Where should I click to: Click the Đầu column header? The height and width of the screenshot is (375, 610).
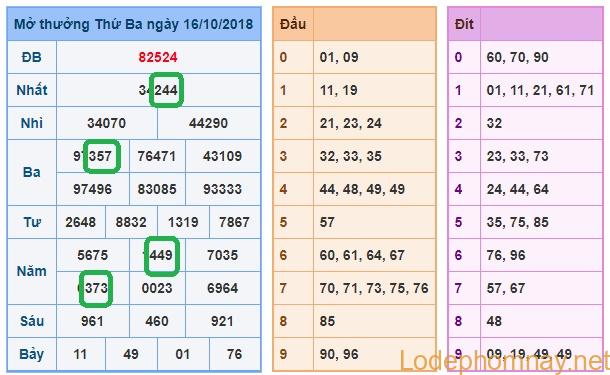(x=293, y=24)
